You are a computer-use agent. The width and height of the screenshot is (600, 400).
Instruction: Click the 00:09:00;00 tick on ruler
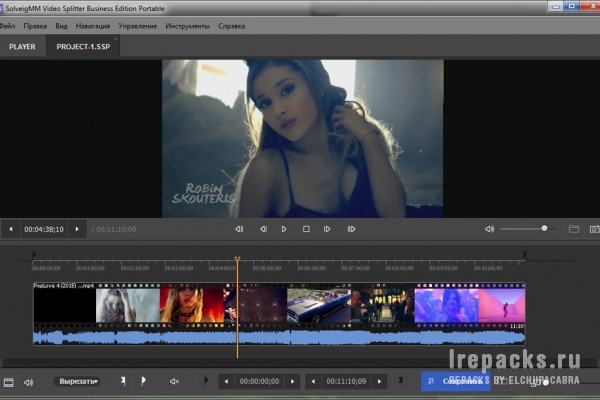pyautogui.click(x=444, y=268)
